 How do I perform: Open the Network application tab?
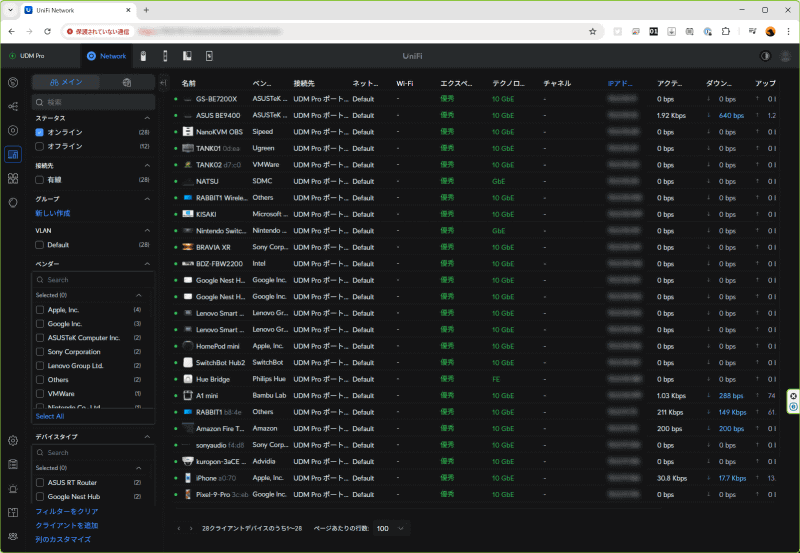(106, 56)
